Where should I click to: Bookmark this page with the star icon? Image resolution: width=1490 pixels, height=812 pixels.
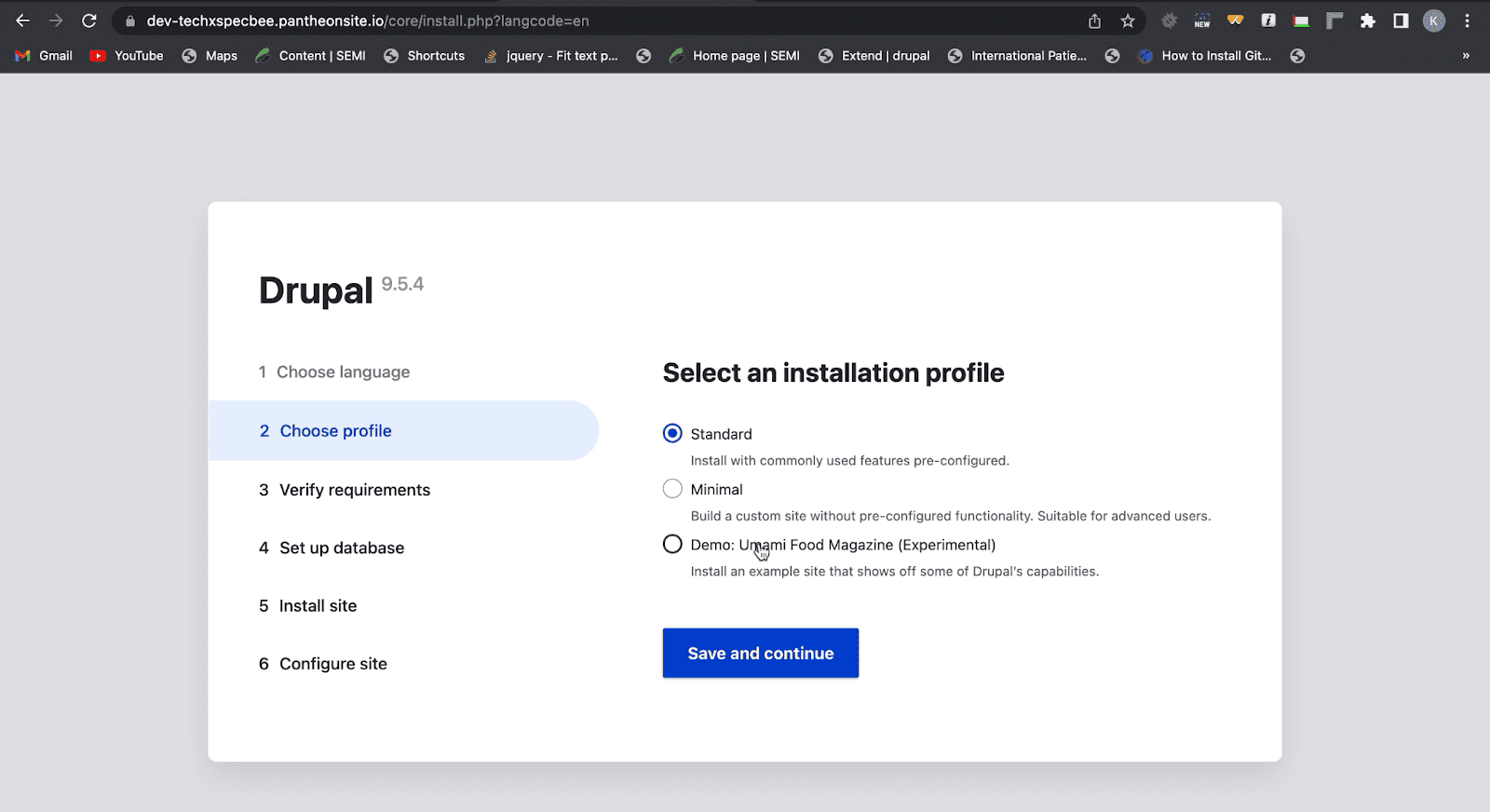click(x=1128, y=20)
